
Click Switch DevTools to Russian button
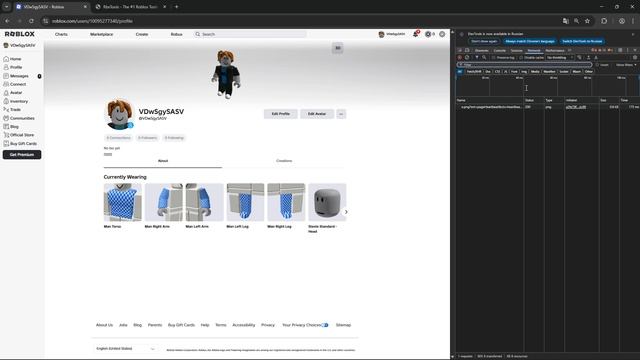pos(582,41)
